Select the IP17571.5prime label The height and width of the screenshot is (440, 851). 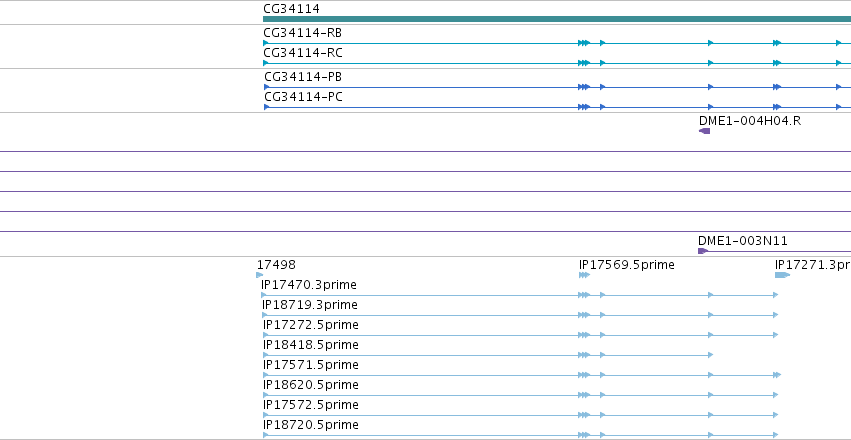[x=311, y=365]
